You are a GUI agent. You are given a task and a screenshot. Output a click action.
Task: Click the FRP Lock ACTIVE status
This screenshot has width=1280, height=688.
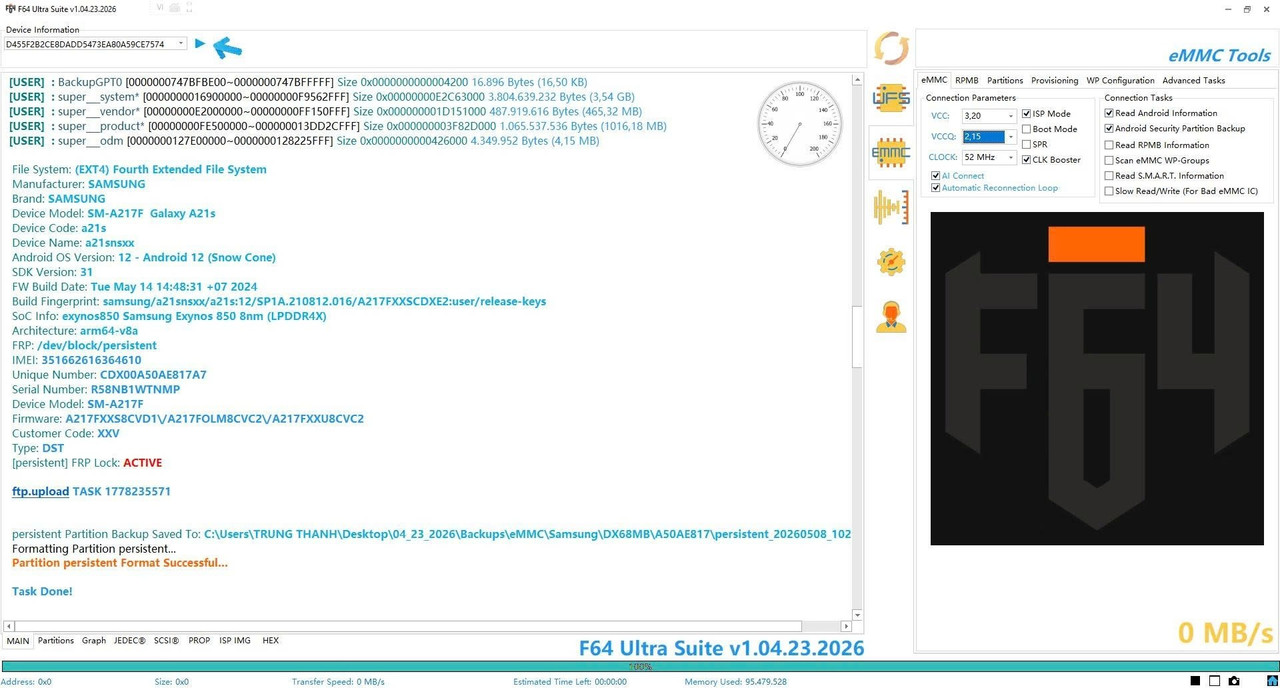(142, 463)
